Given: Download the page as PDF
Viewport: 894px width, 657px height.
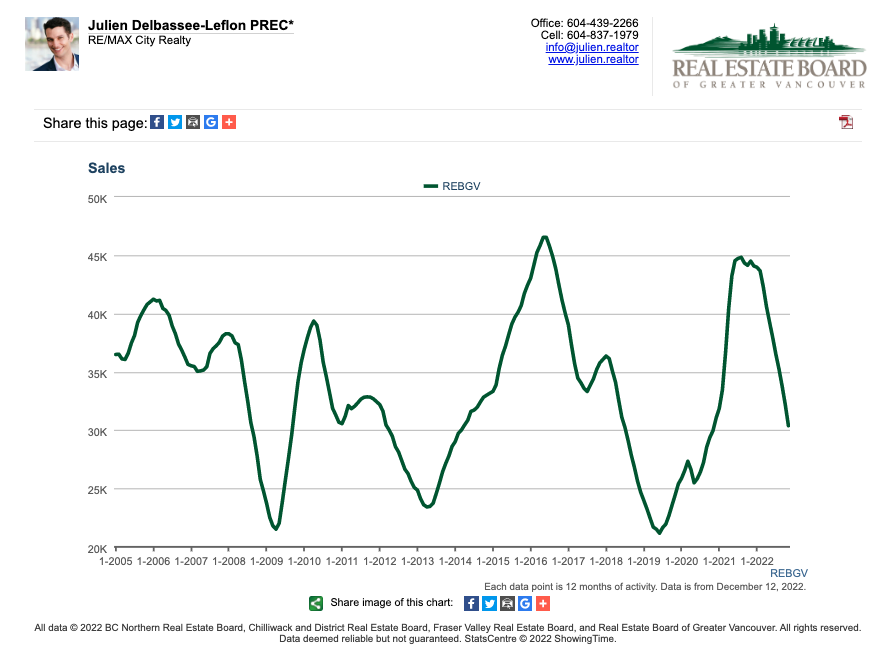Looking at the screenshot, I should click(x=846, y=122).
